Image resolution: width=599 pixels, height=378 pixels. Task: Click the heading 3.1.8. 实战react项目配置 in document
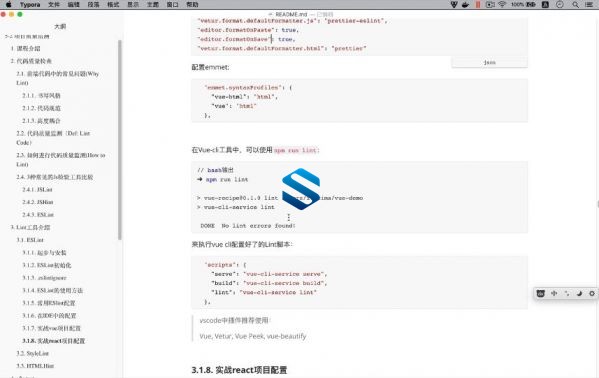[x=240, y=370]
